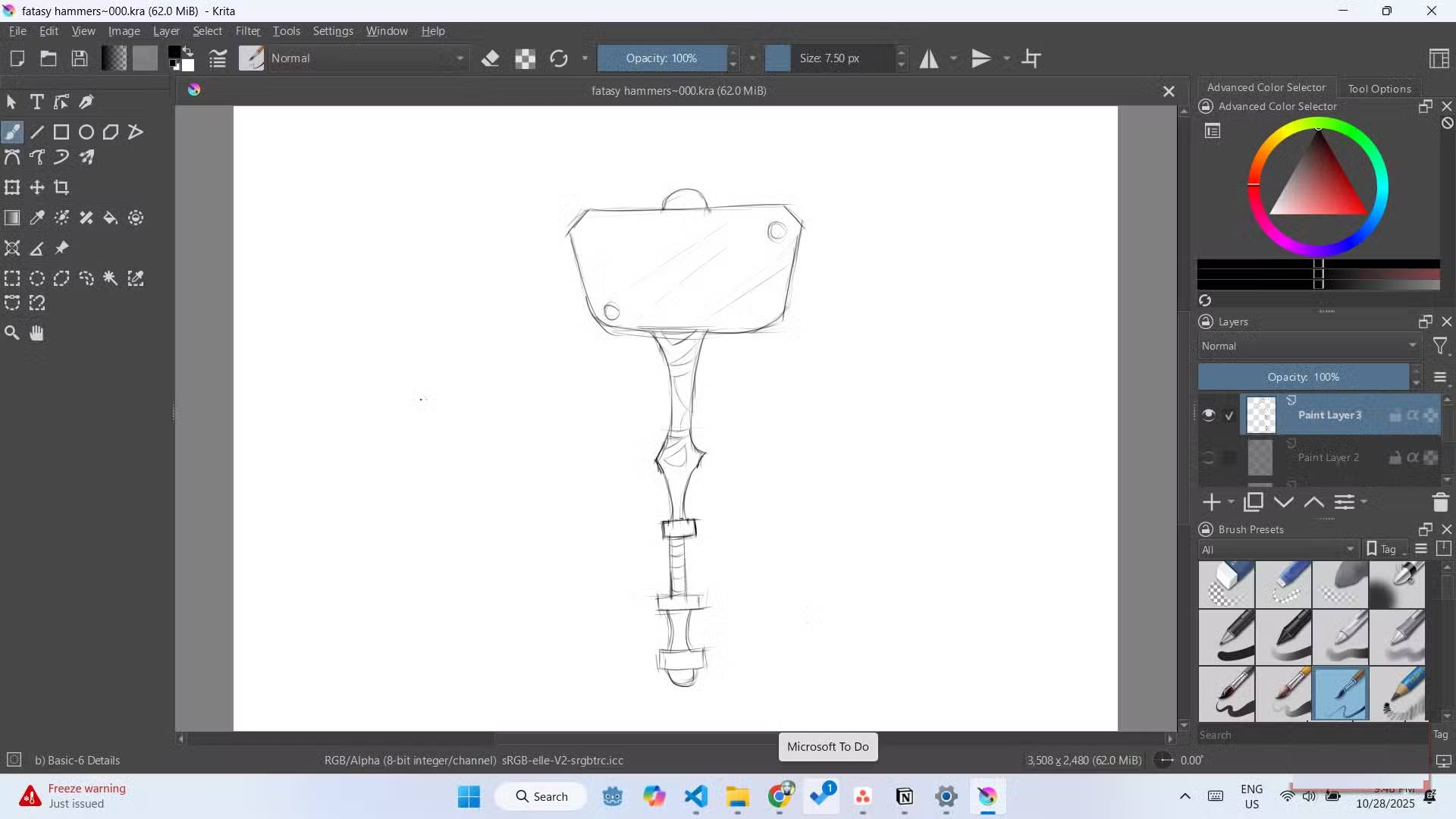
Task: Pick the Fill bucket tool
Action: pyautogui.click(x=111, y=218)
